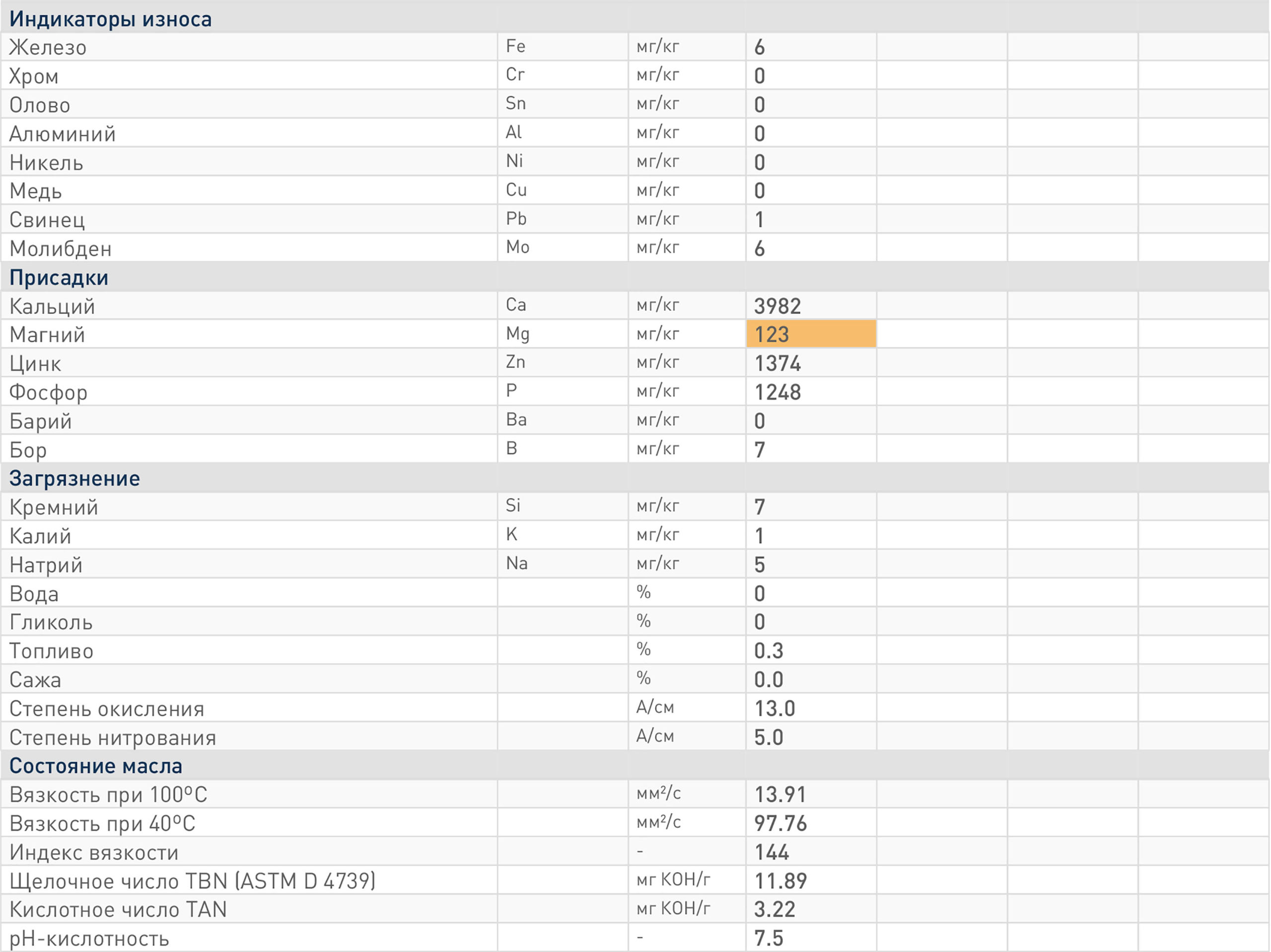The height and width of the screenshot is (952, 1271).
Task: Select the 'Калий' row label
Action: [x=40, y=536]
